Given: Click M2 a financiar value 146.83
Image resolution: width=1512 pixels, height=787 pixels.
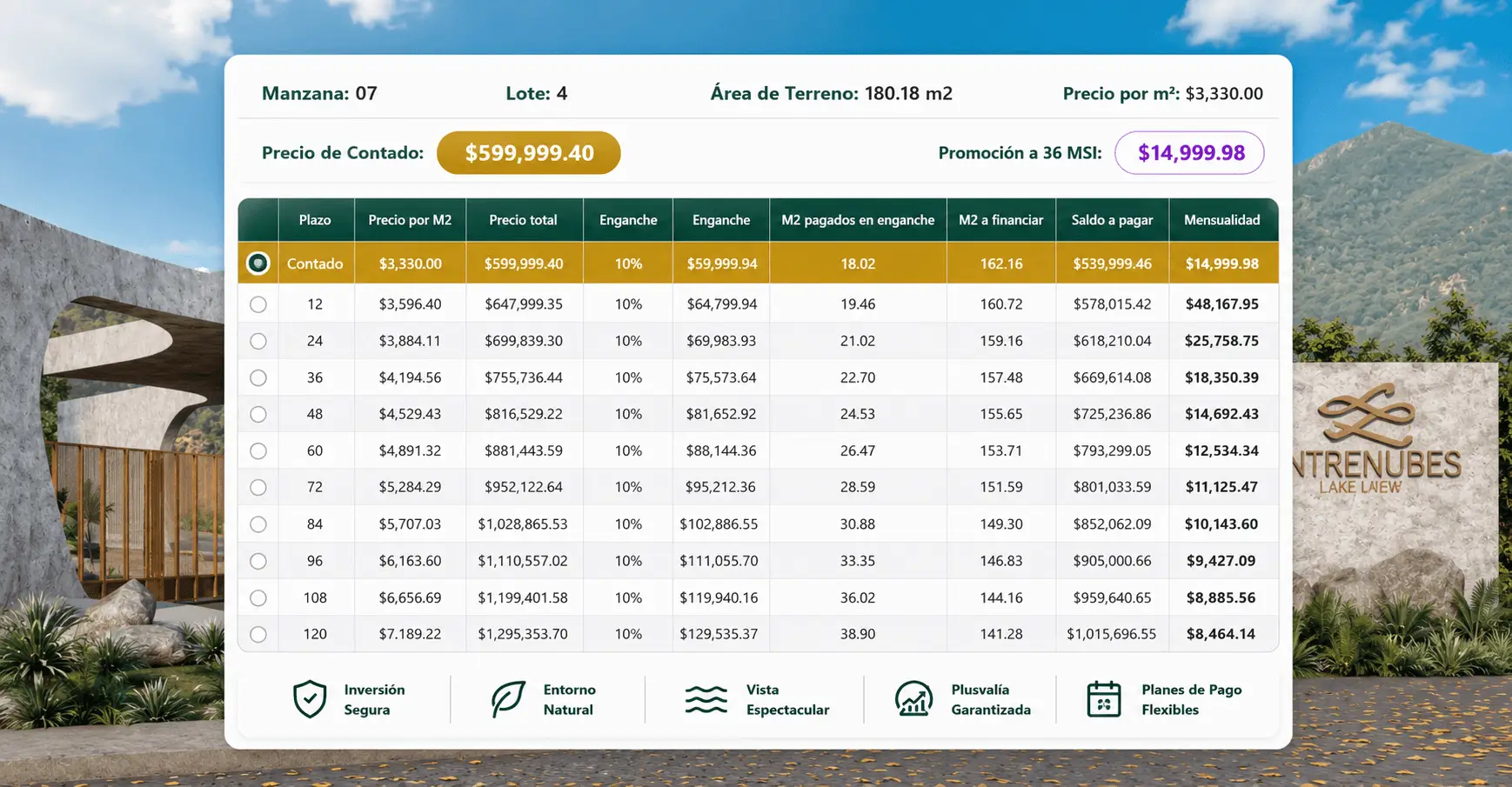Looking at the screenshot, I should pos(1000,561).
